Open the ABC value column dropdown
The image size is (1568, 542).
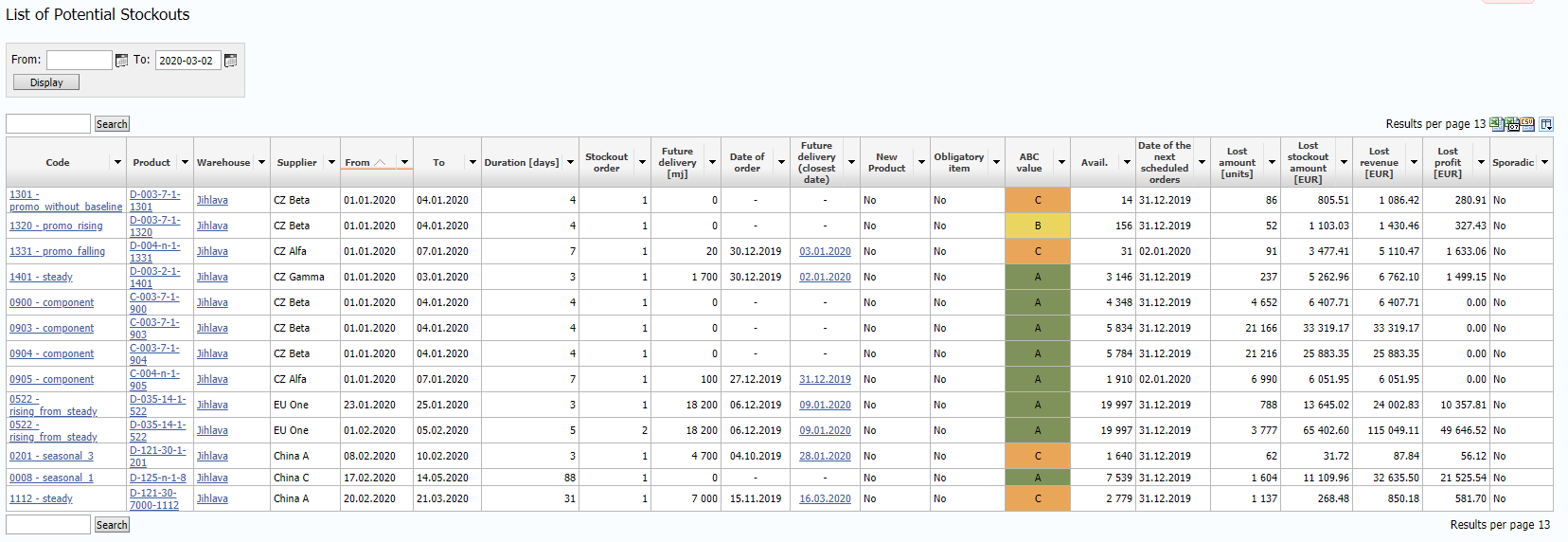pyautogui.click(x=1060, y=163)
